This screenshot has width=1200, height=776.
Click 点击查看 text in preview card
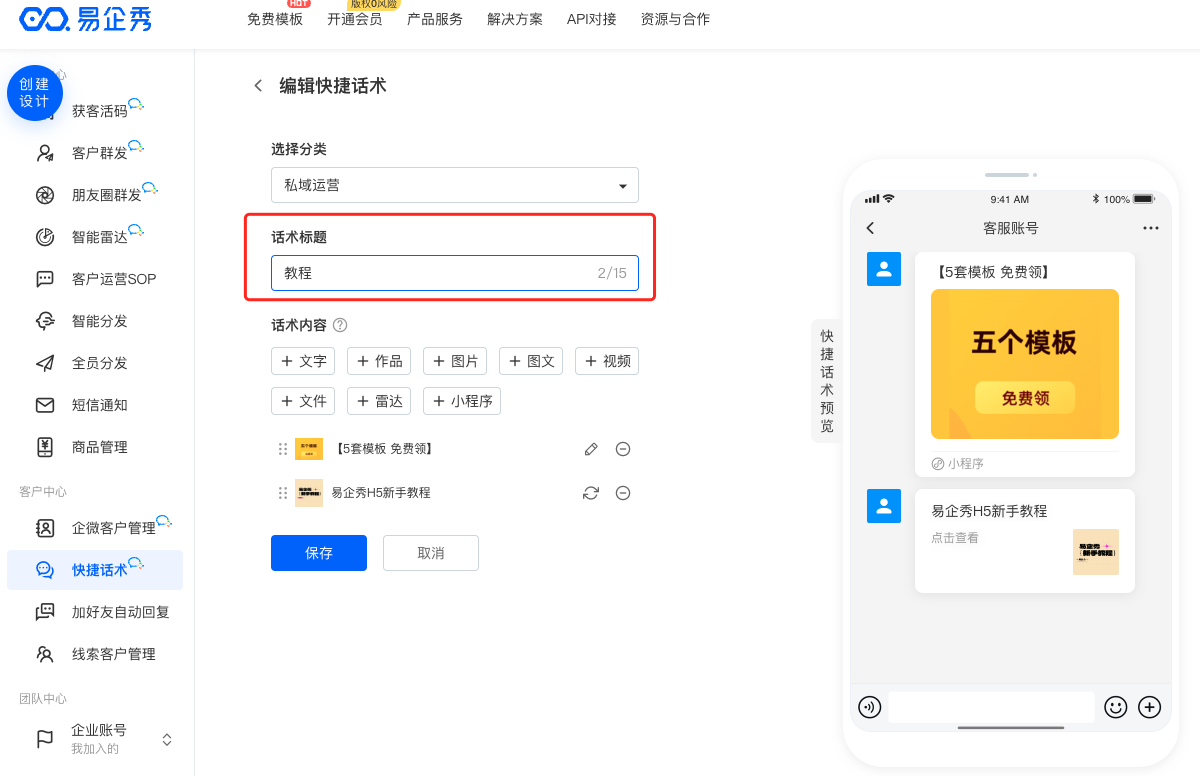(955, 538)
